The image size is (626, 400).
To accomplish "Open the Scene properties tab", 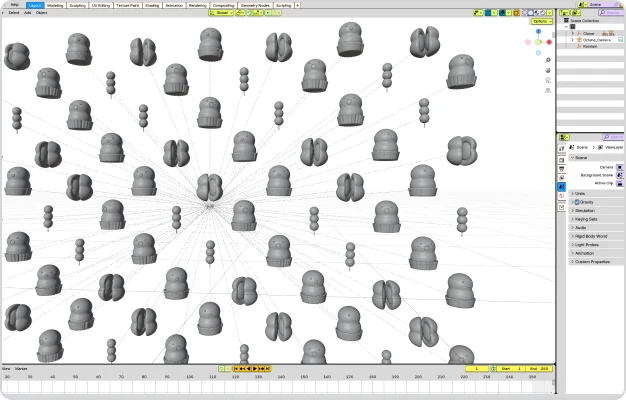I will tap(562, 187).
